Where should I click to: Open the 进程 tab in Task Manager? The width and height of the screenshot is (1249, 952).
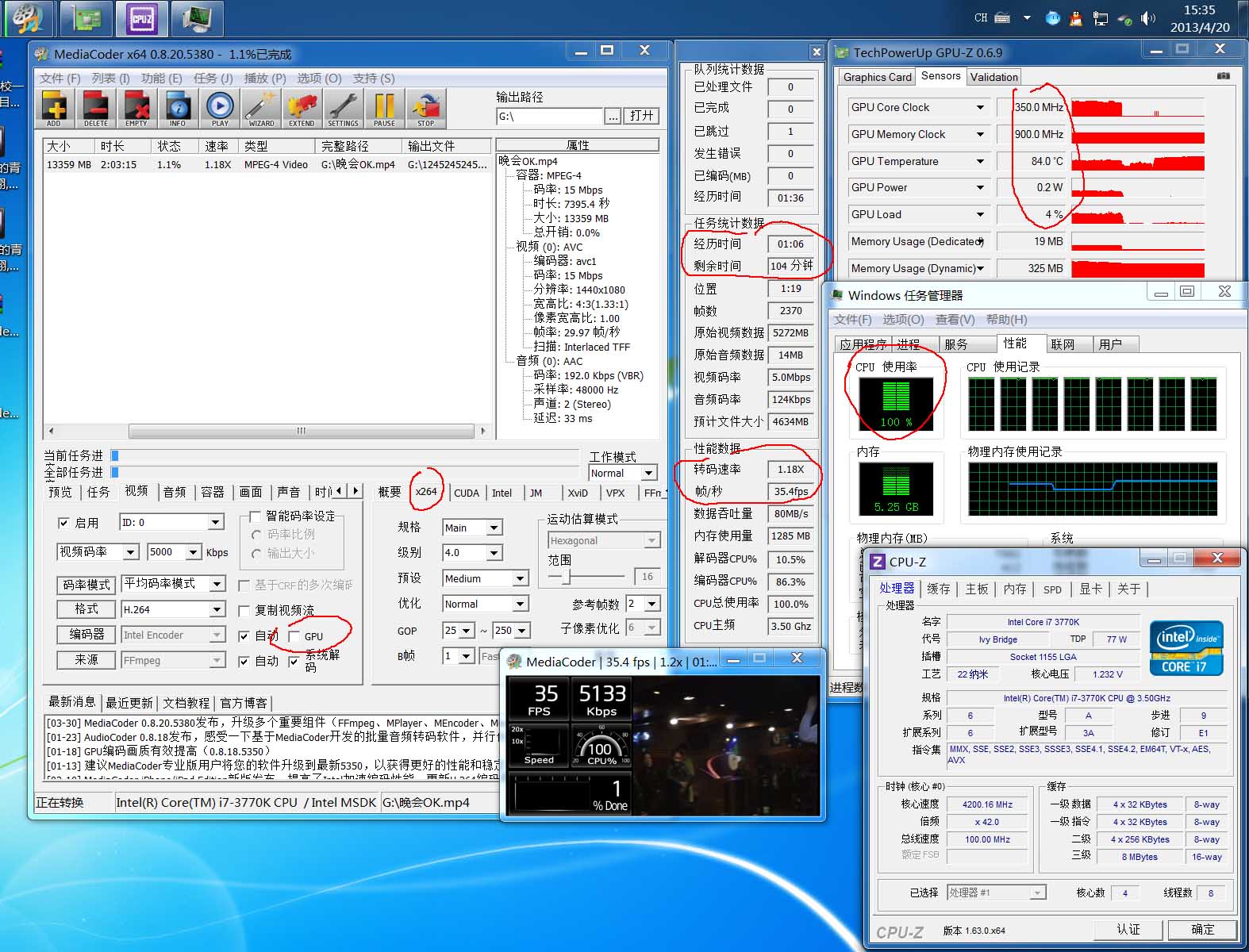click(x=909, y=344)
